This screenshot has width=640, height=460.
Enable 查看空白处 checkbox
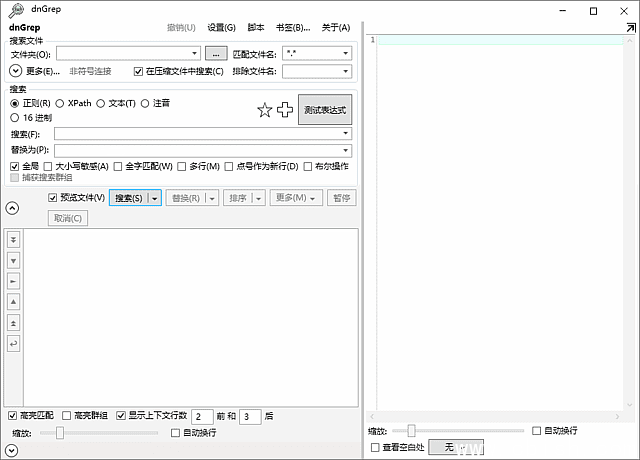[375, 447]
